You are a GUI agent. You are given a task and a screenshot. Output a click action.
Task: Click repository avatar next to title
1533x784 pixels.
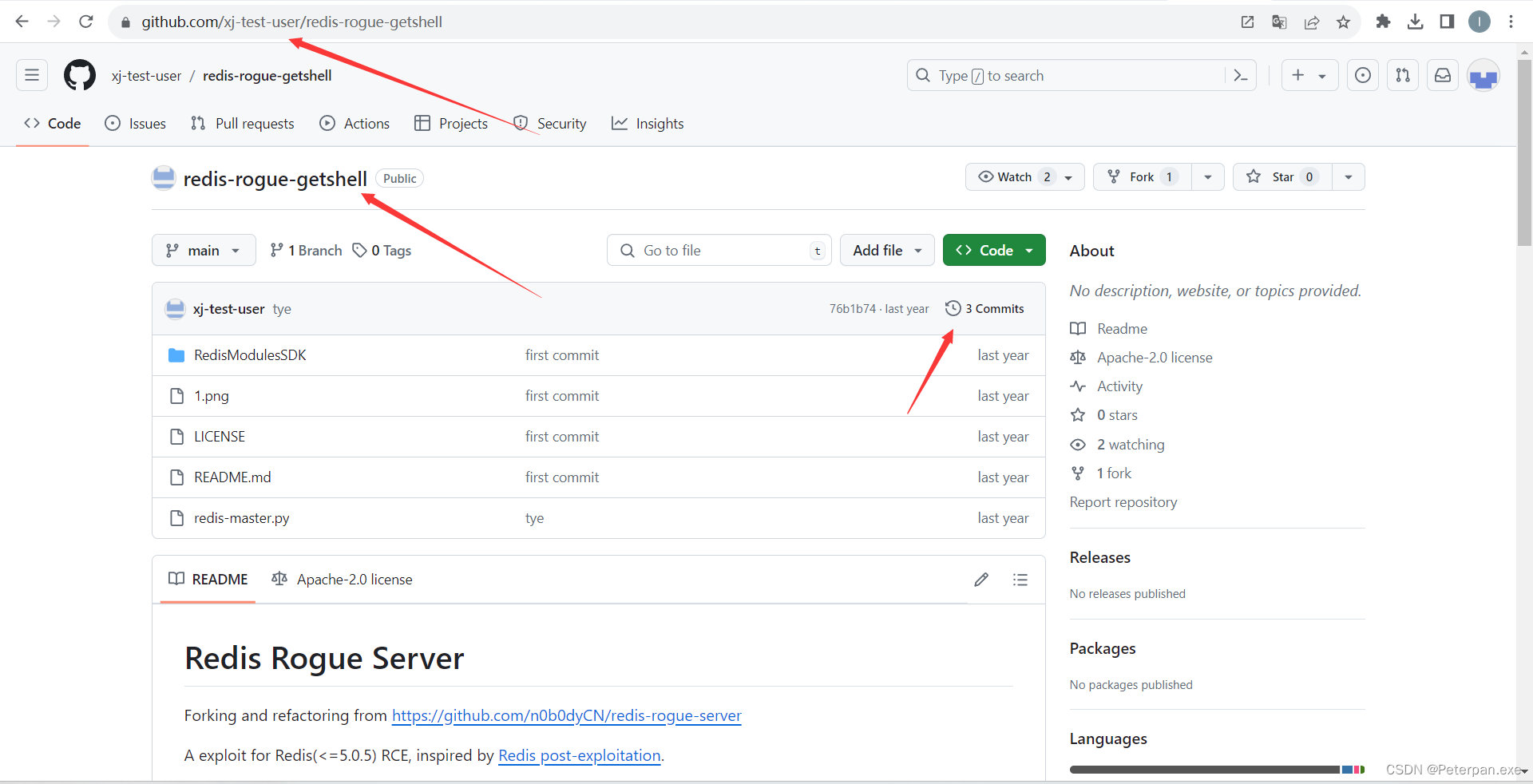click(164, 178)
